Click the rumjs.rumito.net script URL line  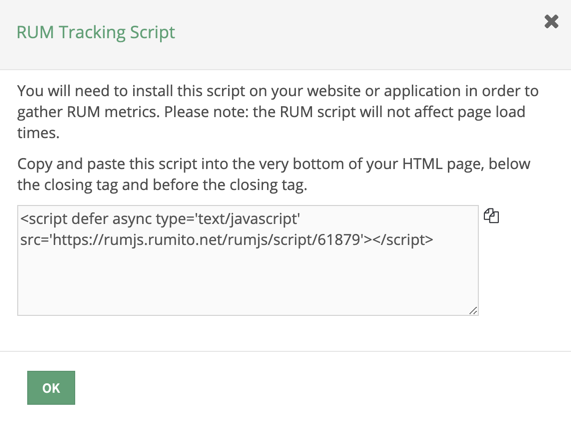click(x=227, y=240)
